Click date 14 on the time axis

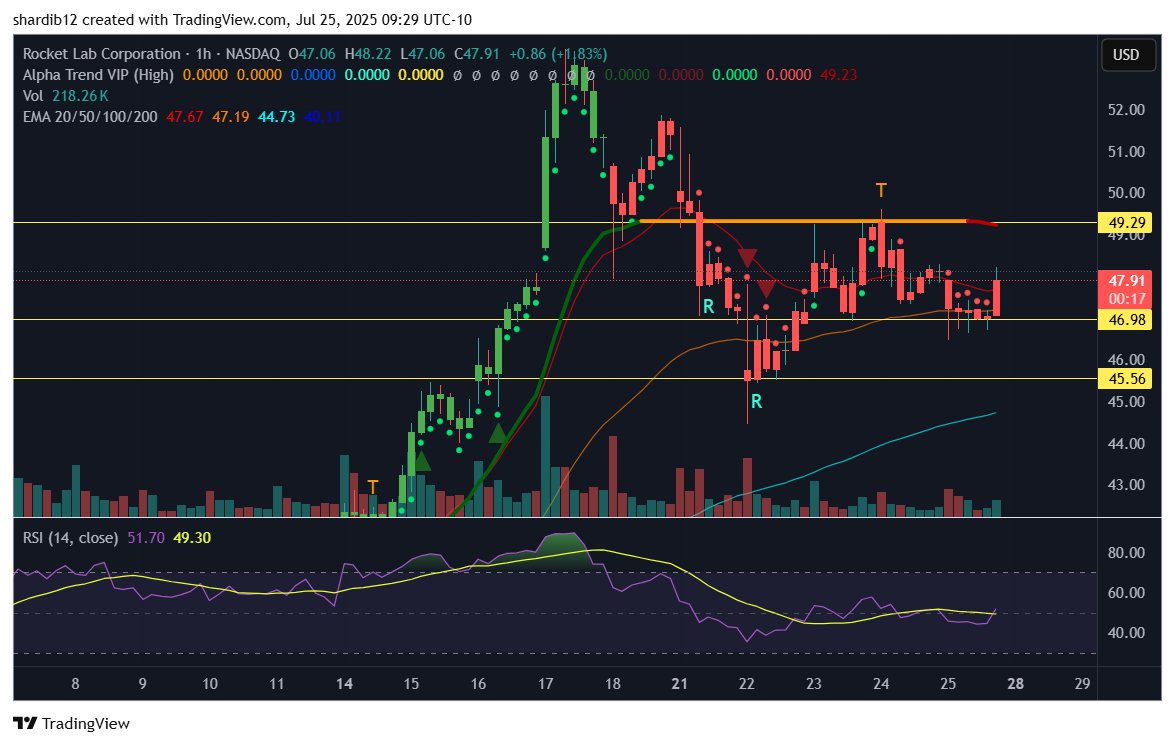pyautogui.click(x=344, y=684)
